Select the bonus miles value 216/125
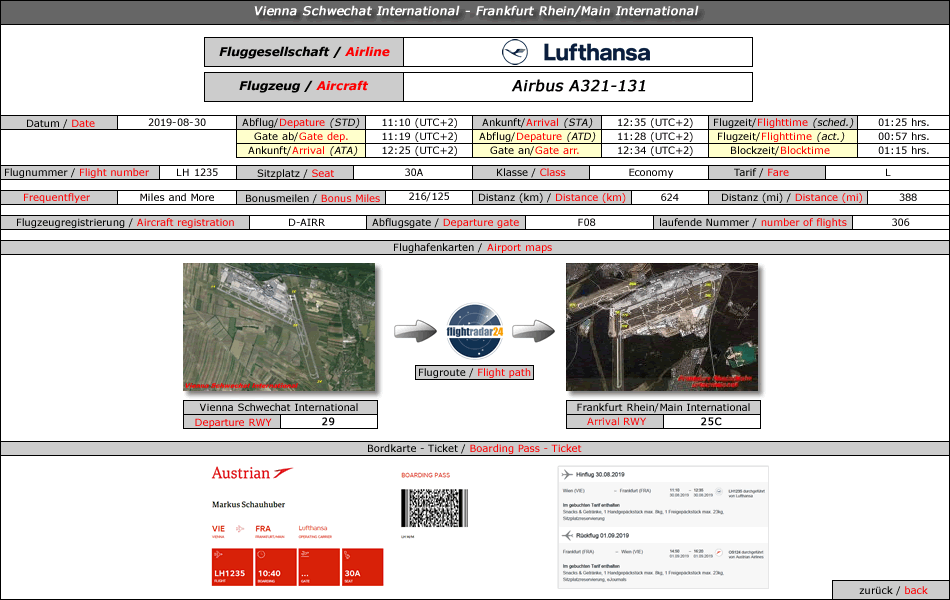950x600 pixels. [x=429, y=196]
